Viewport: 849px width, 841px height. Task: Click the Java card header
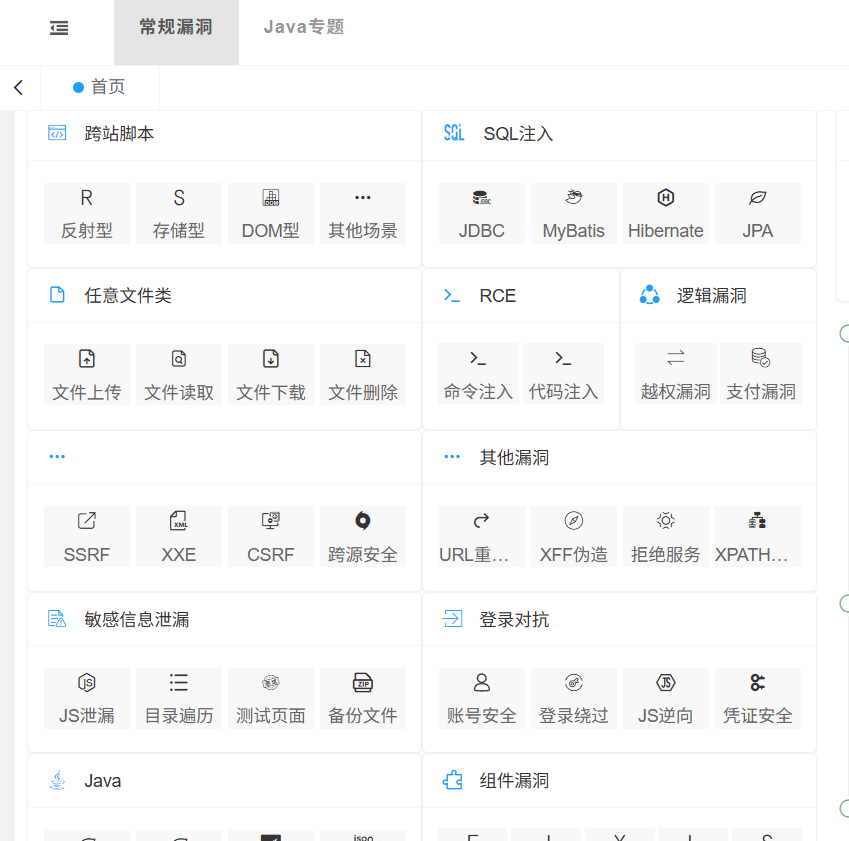[x=224, y=781]
